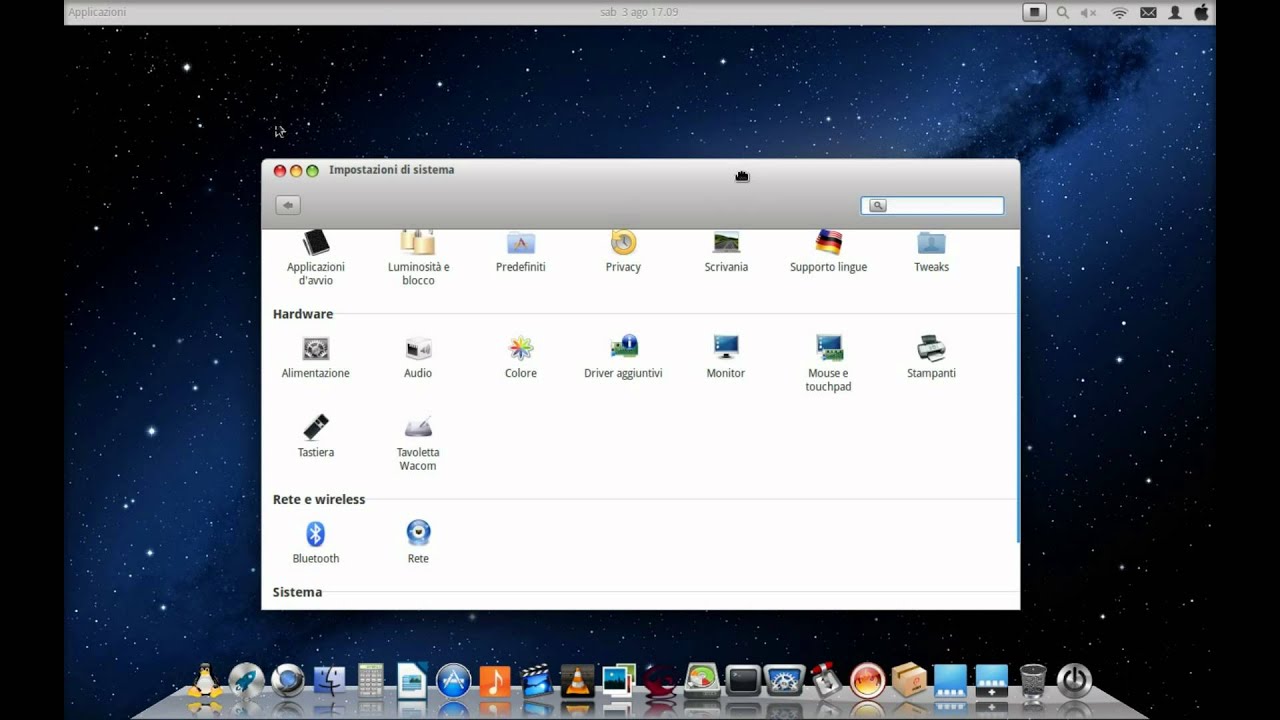The image size is (1280, 720).
Task: Open the Alimentazione power settings
Action: click(x=316, y=358)
